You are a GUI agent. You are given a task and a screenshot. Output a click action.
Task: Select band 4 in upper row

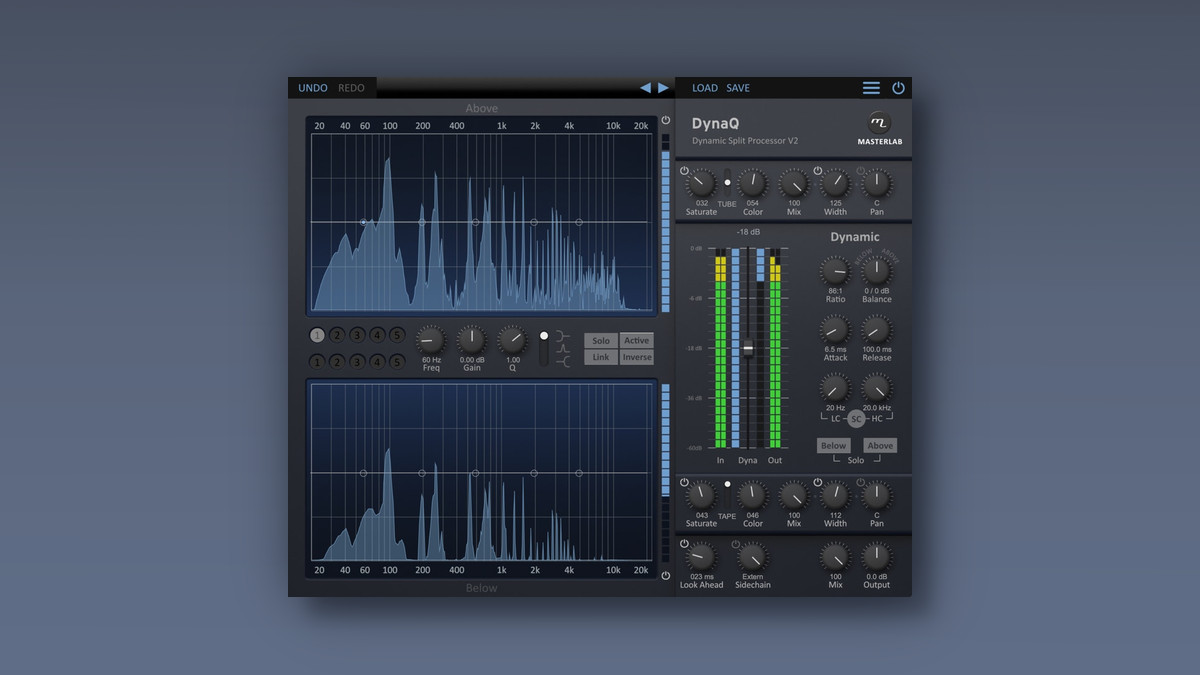coord(377,335)
